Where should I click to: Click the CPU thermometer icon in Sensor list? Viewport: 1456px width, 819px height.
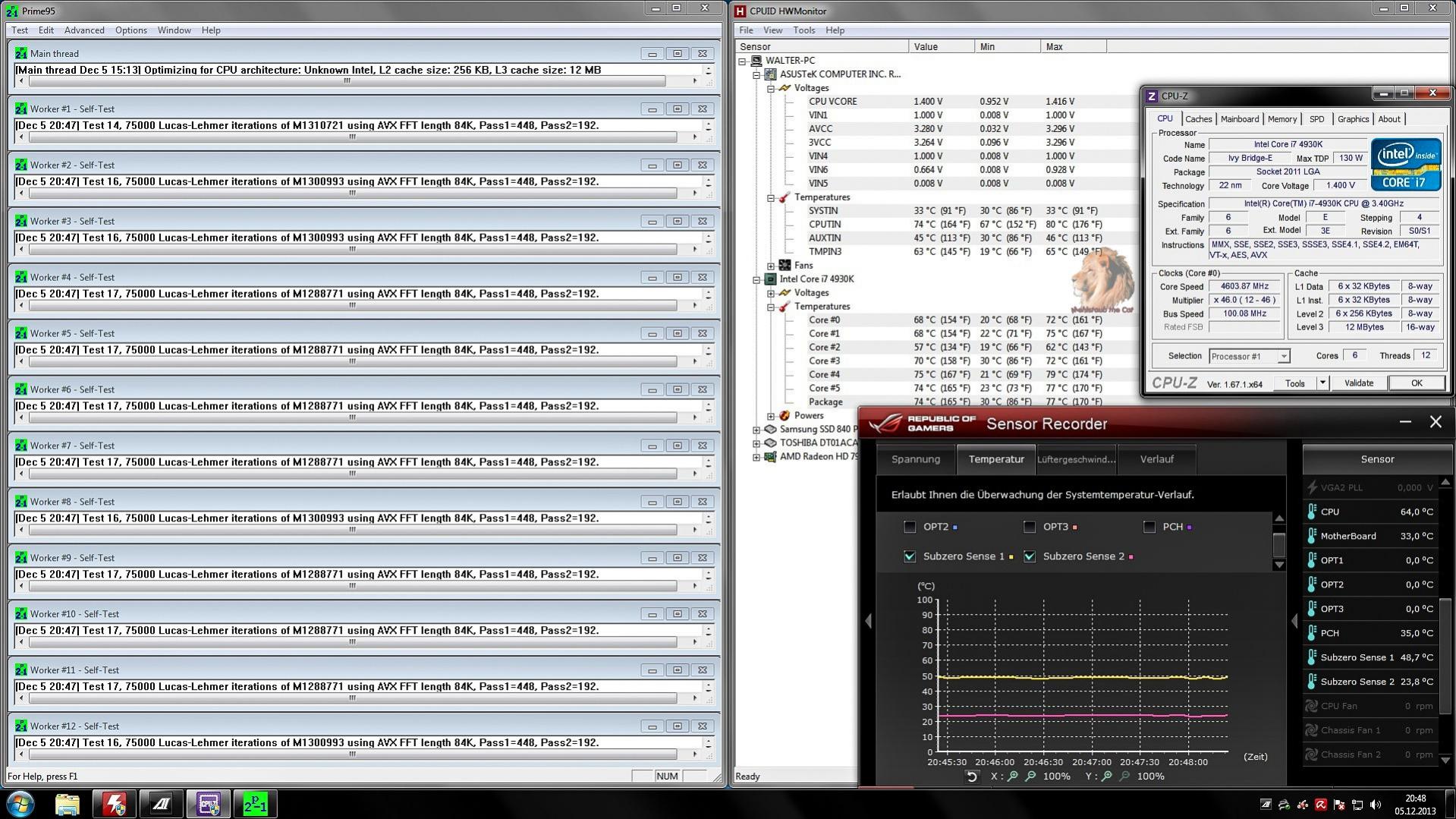tap(1311, 512)
